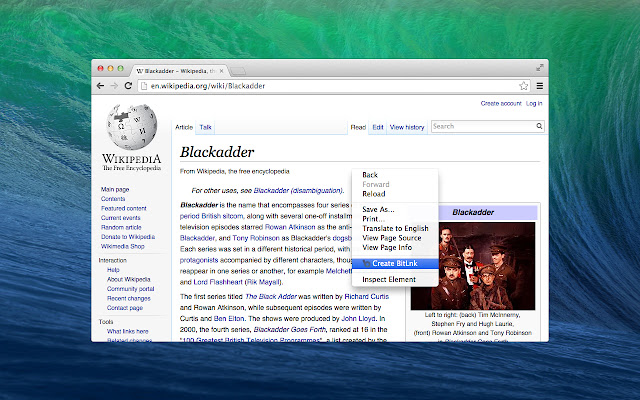Click Create Bitlink in the context menu
Image resolution: width=640 pixels, height=400 pixels.
(x=395, y=263)
